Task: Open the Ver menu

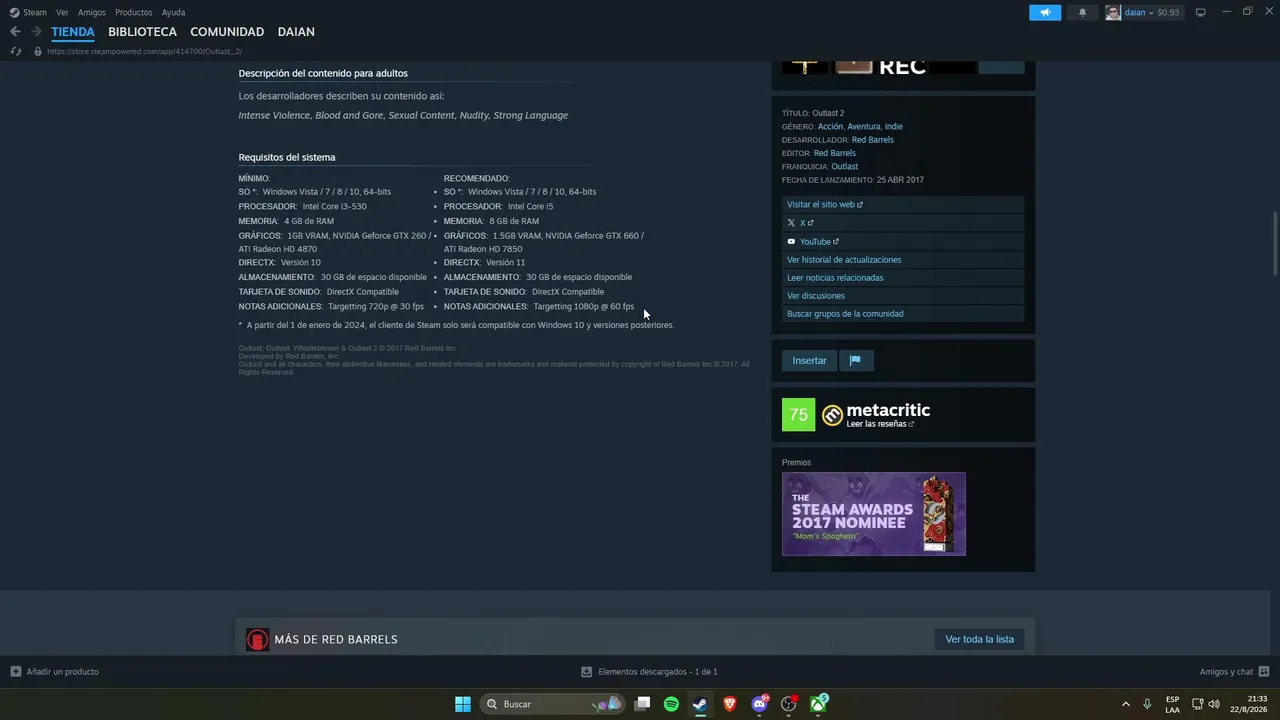Action: [62, 13]
